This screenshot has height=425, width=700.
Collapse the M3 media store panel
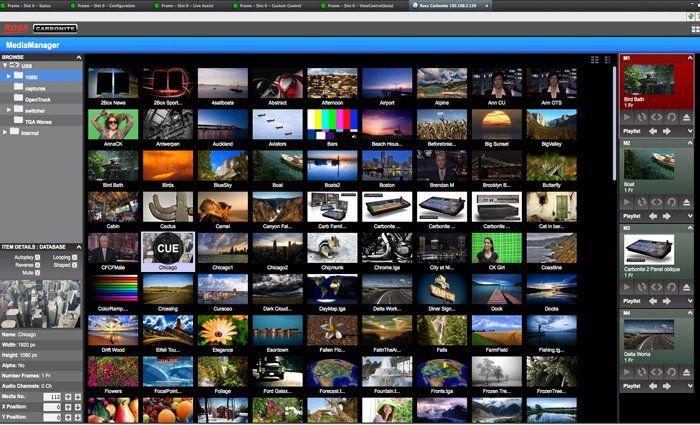point(689,228)
